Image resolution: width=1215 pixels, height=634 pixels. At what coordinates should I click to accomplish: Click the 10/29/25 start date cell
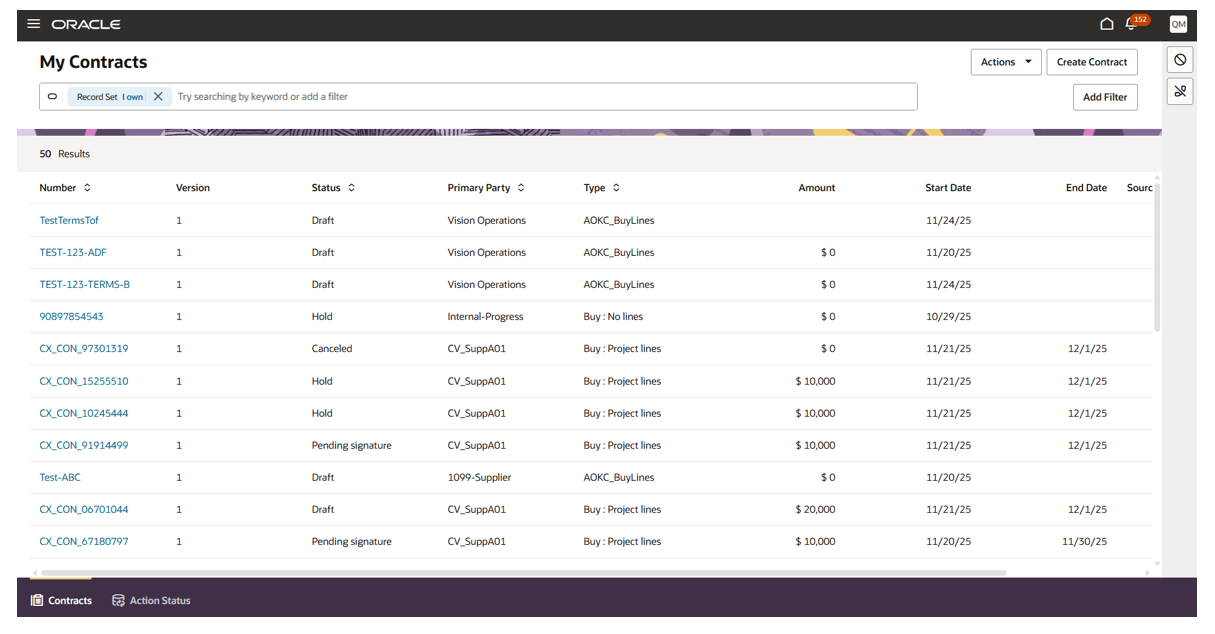948,316
